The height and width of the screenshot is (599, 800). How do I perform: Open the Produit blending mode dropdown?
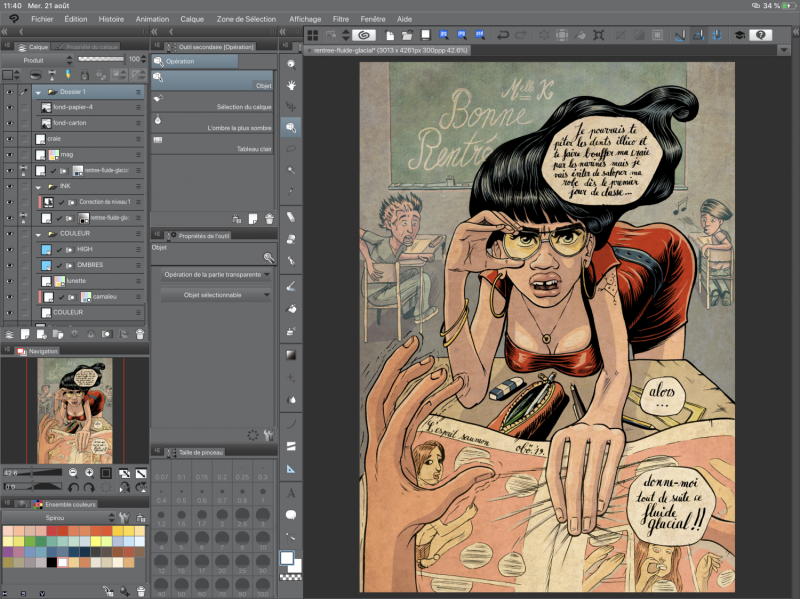[36, 60]
